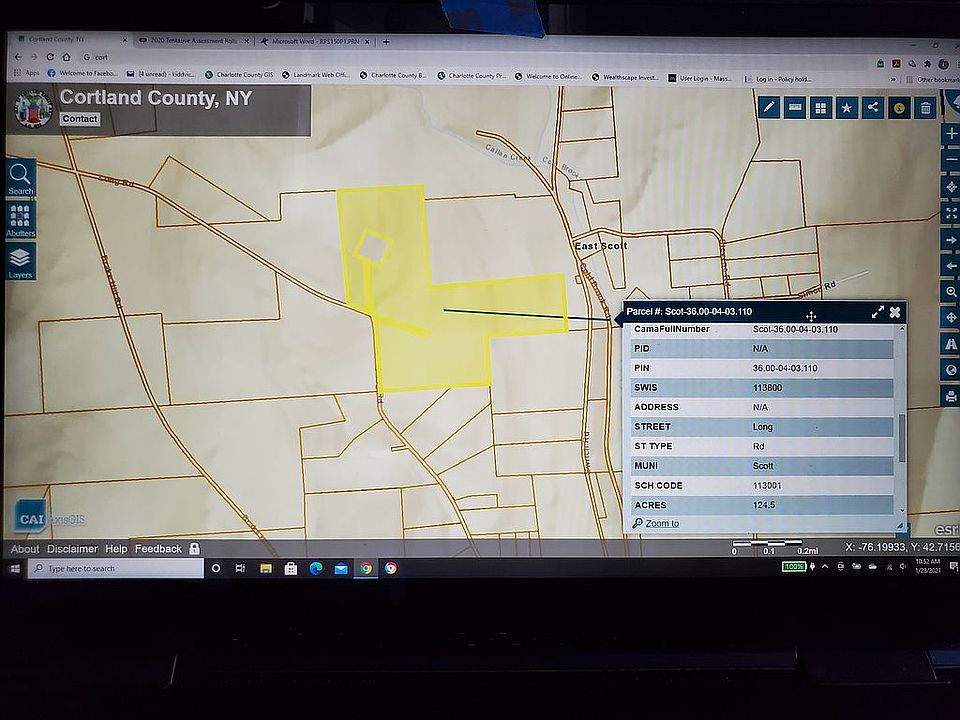Open Microsoft Store from taskbar
The image size is (960, 720).
point(291,568)
